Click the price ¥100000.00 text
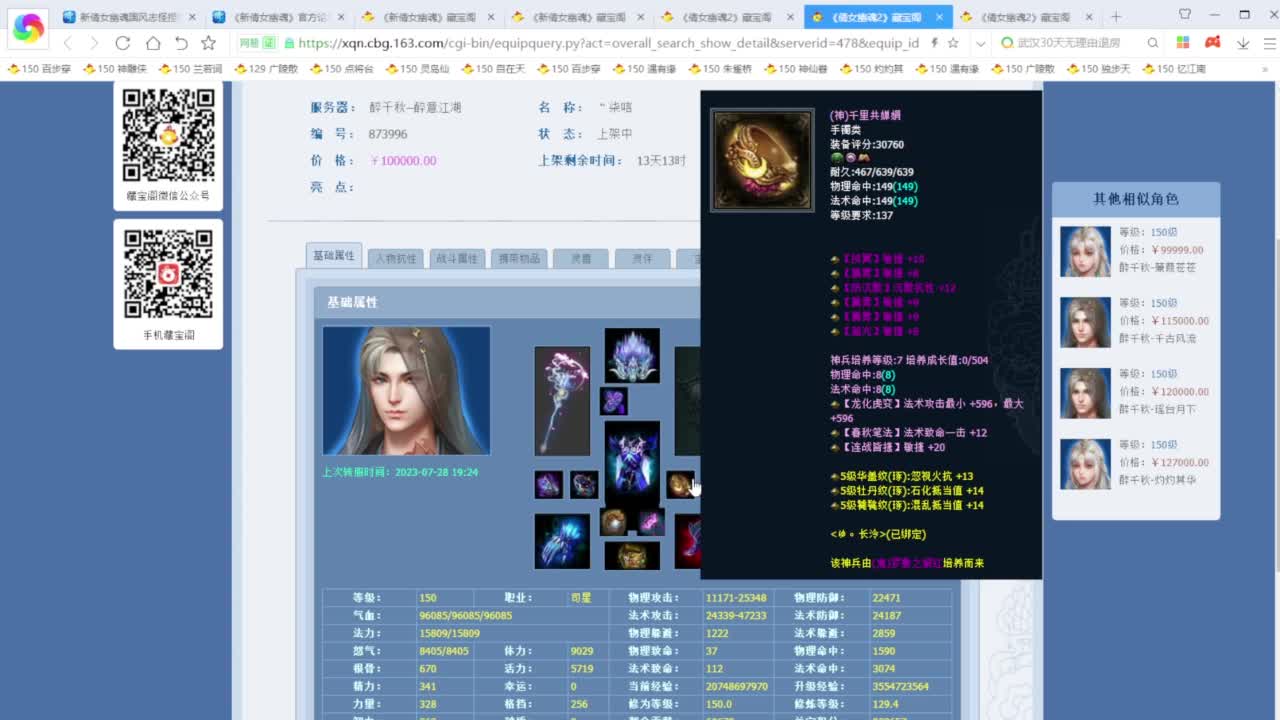Image resolution: width=1280 pixels, height=720 pixels. coord(403,160)
